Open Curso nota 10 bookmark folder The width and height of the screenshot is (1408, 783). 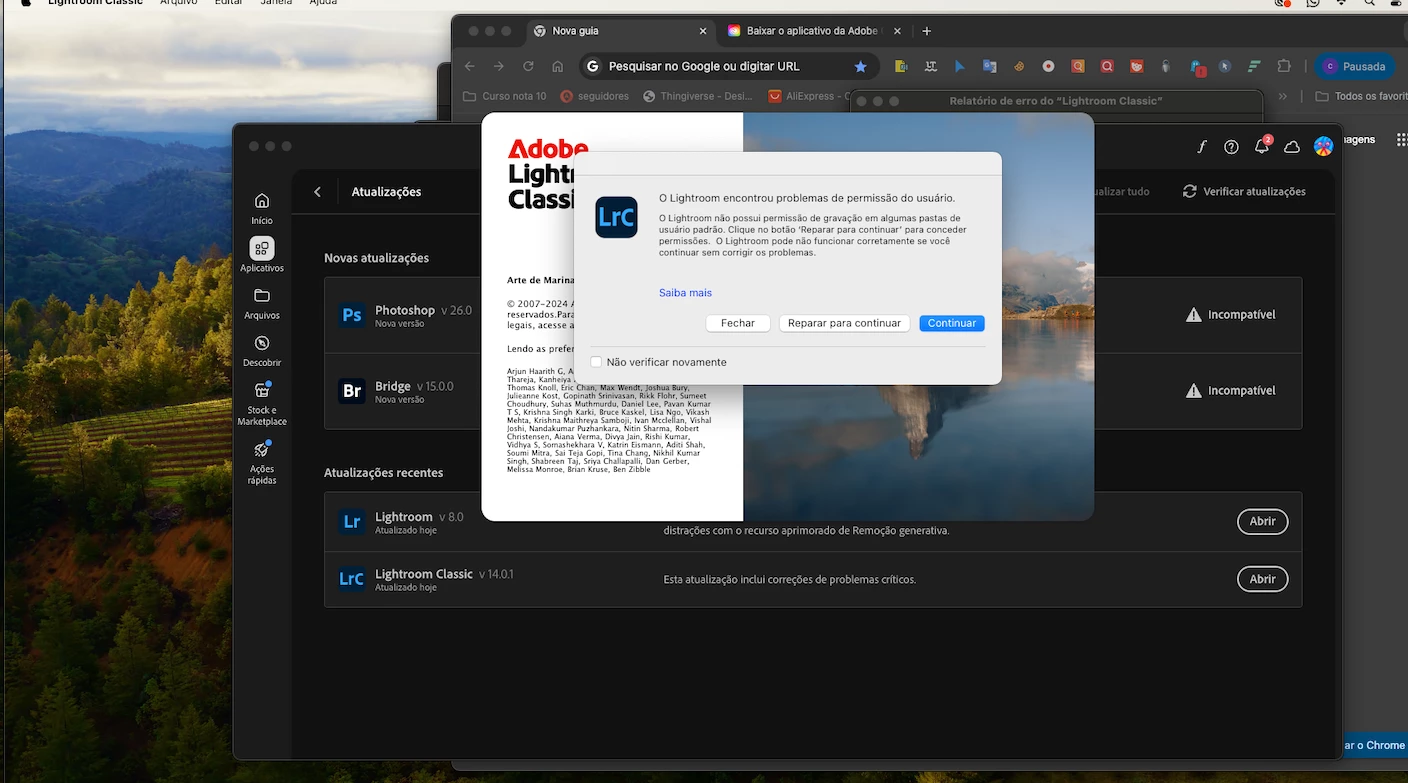click(506, 96)
